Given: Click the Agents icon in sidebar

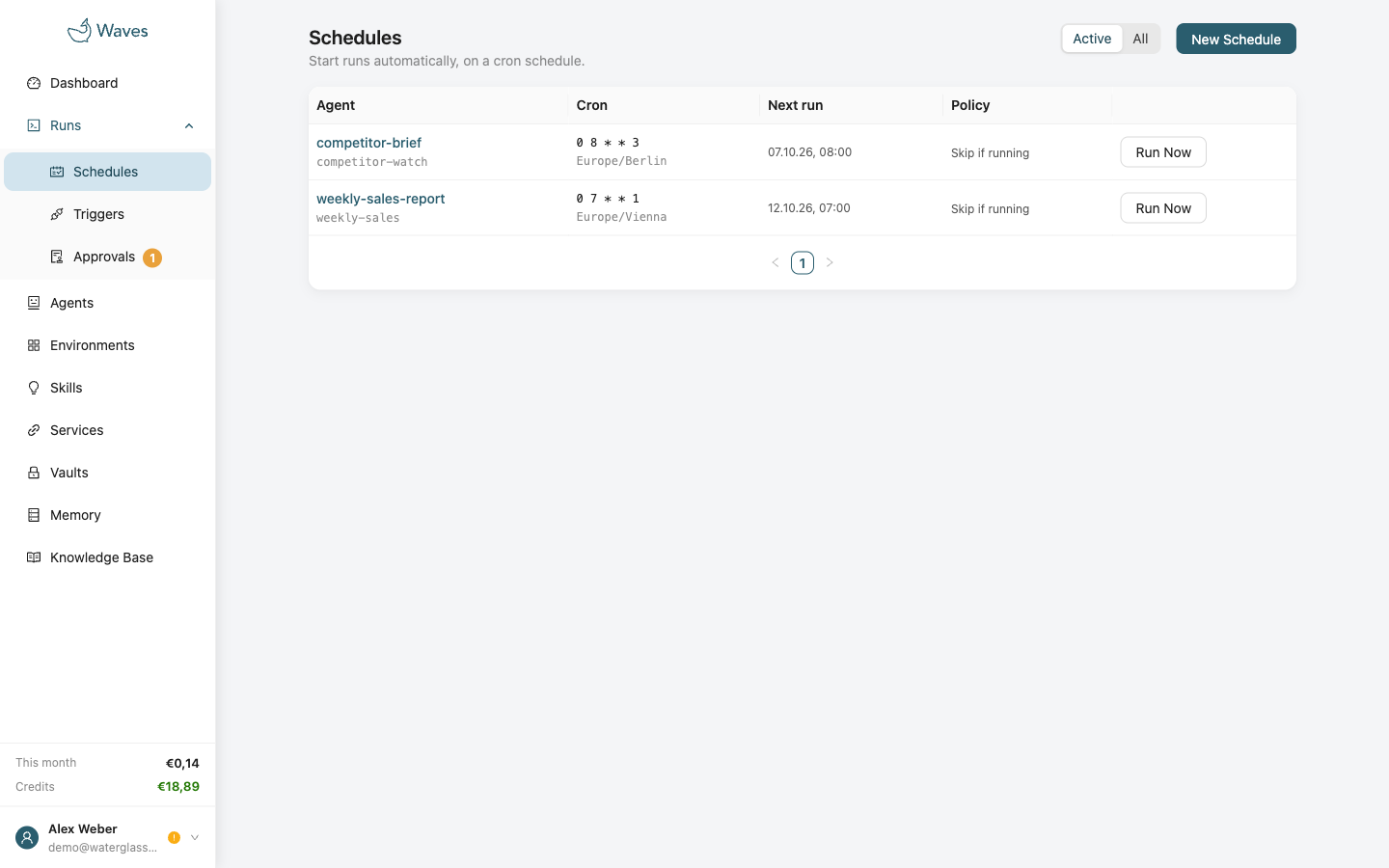Looking at the screenshot, I should [x=34, y=303].
